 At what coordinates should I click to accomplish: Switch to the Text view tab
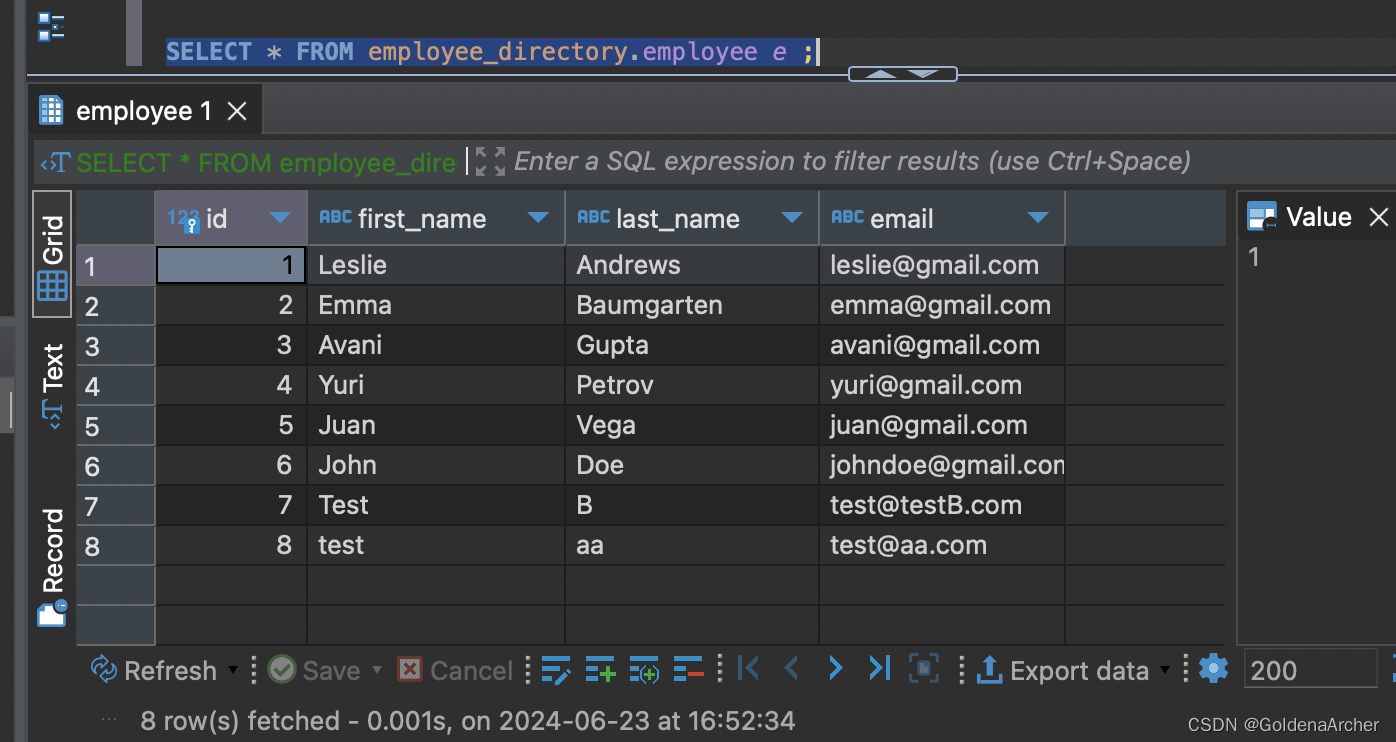click(x=52, y=386)
